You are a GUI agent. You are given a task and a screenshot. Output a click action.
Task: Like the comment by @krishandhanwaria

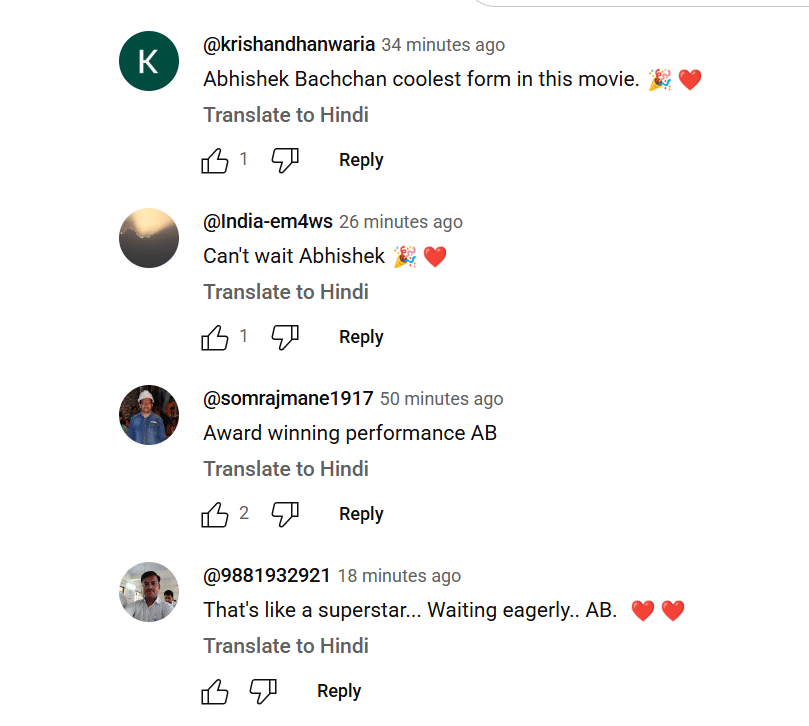[215, 160]
